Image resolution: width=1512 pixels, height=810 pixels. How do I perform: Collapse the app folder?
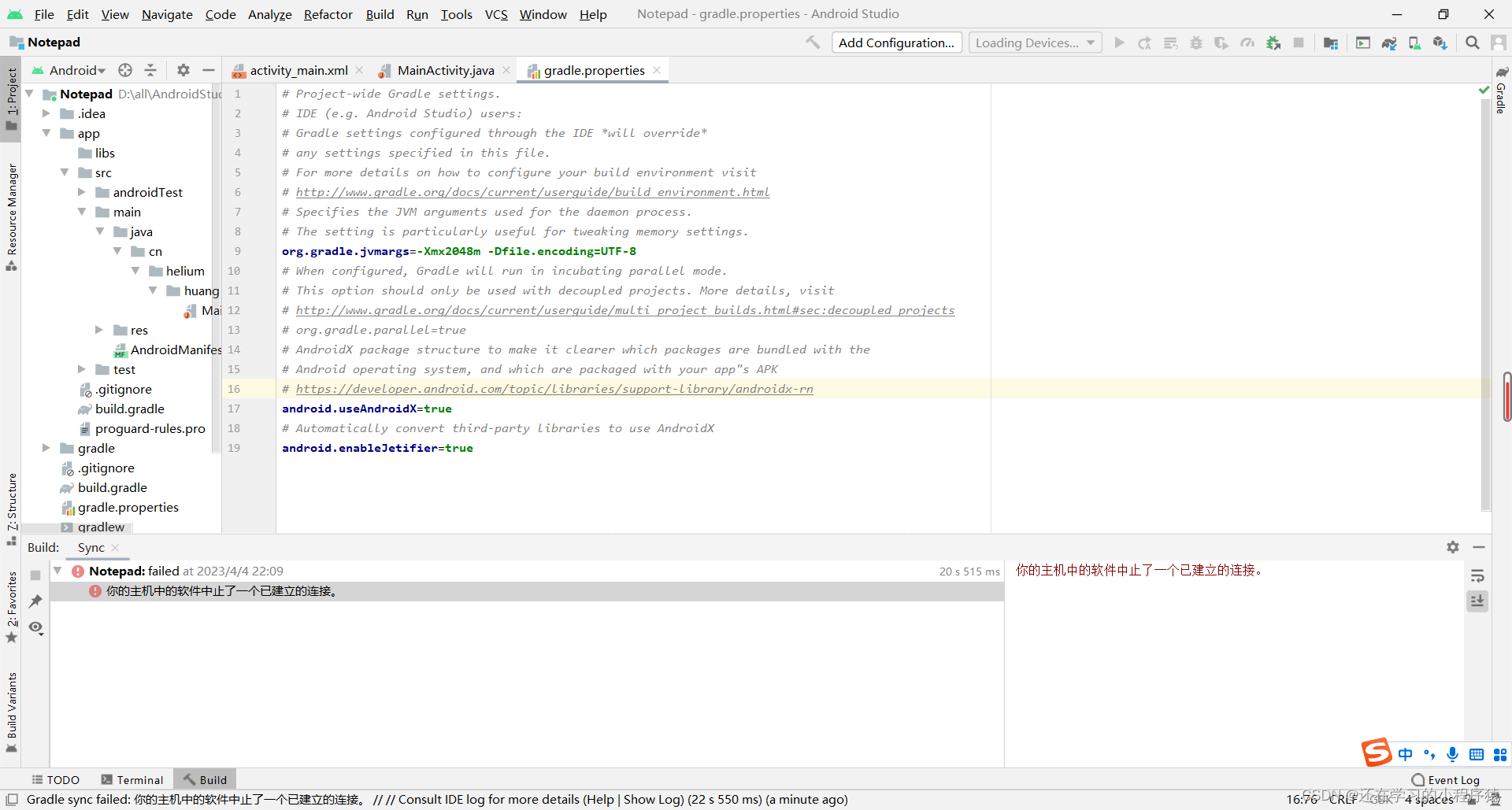pyautogui.click(x=46, y=133)
